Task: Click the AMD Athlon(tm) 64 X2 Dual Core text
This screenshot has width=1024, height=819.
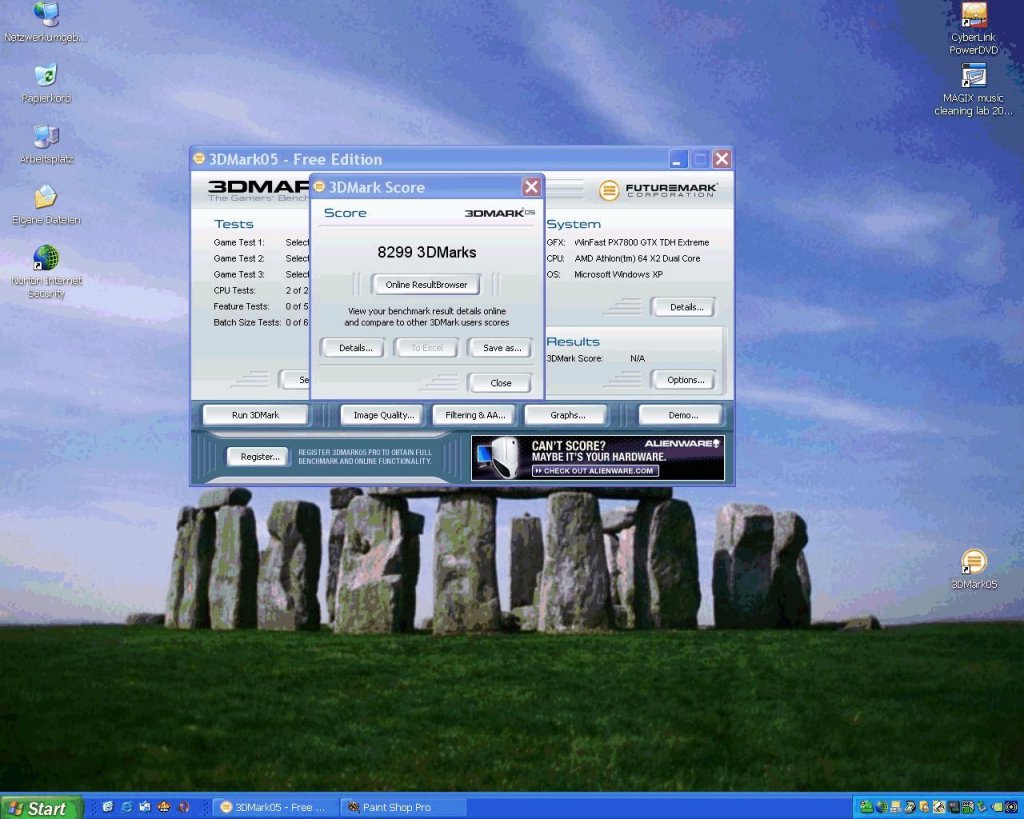Action: point(637,259)
